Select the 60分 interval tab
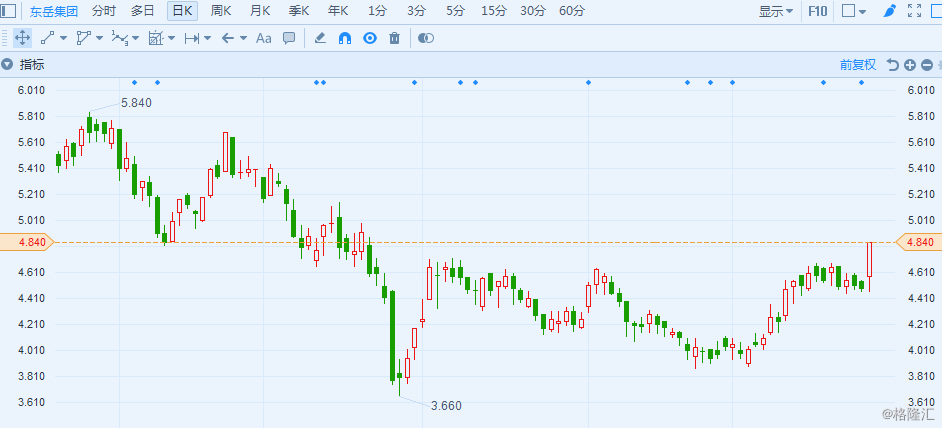The height and width of the screenshot is (428, 942). click(x=571, y=10)
